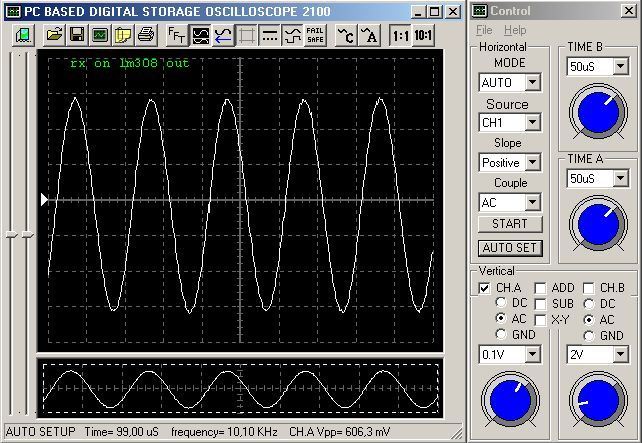Uncheck the CH.A channel checkbox
642x443 pixels.
click(484, 288)
